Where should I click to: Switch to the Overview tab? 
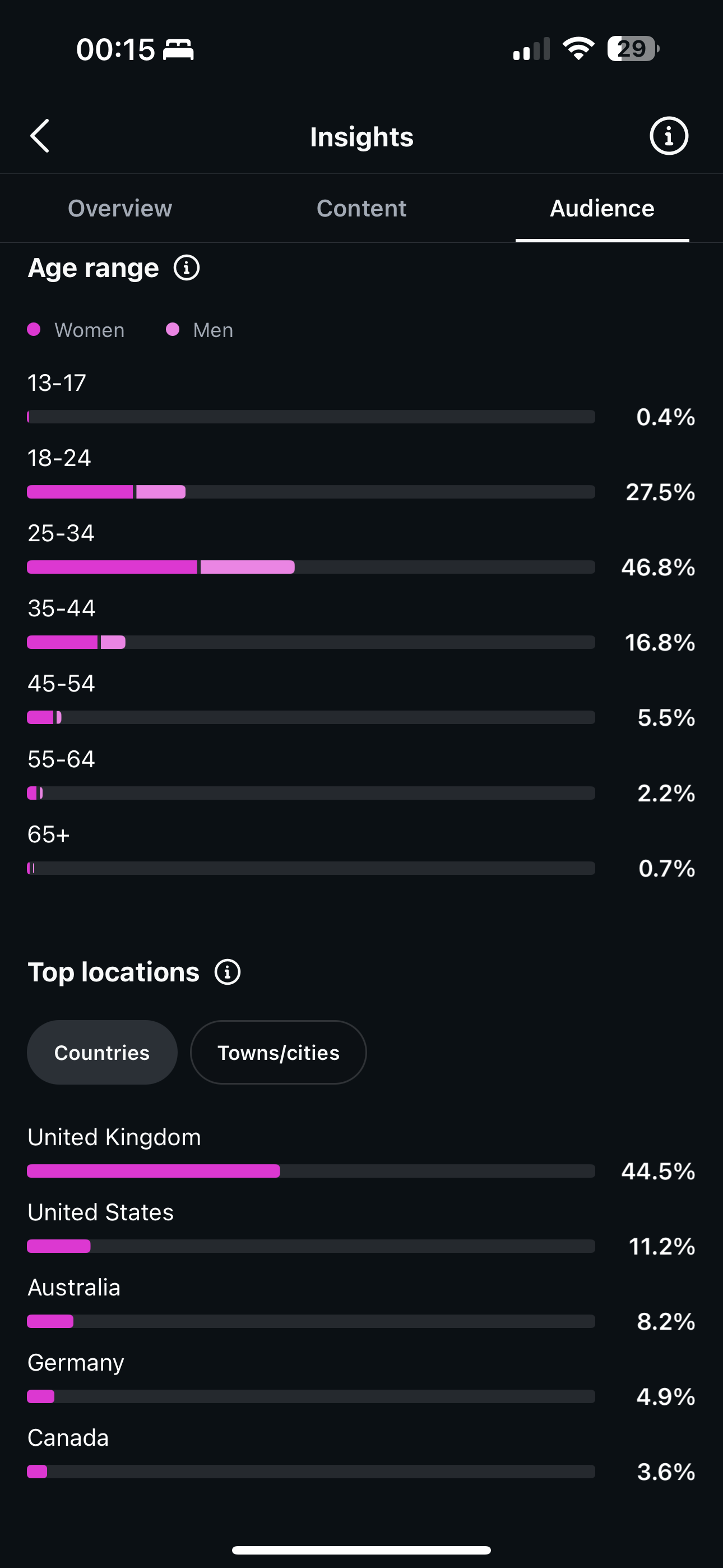coord(120,208)
